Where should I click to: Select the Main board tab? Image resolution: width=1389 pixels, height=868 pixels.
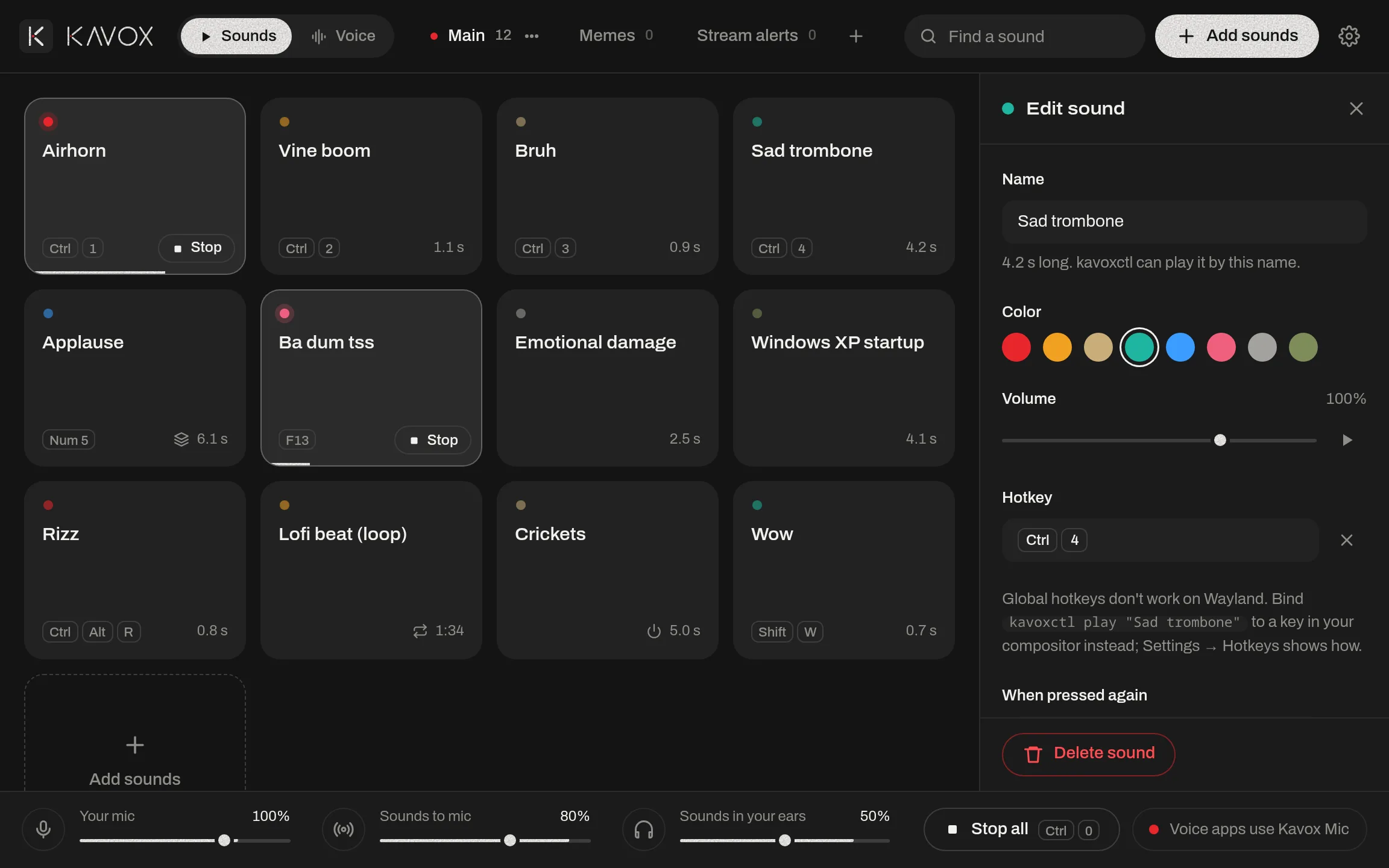pos(470,36)
